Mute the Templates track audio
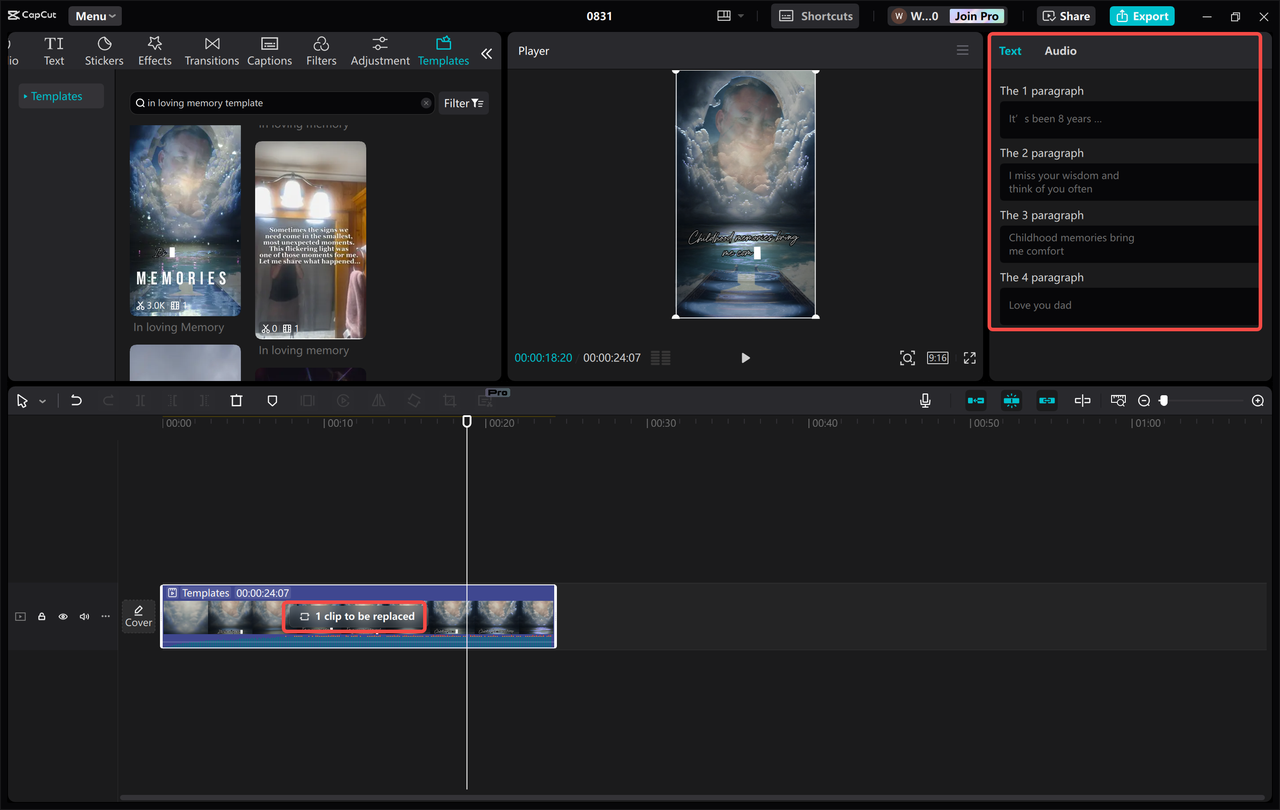Screen dimensions: 1280x810 point(84,616)
